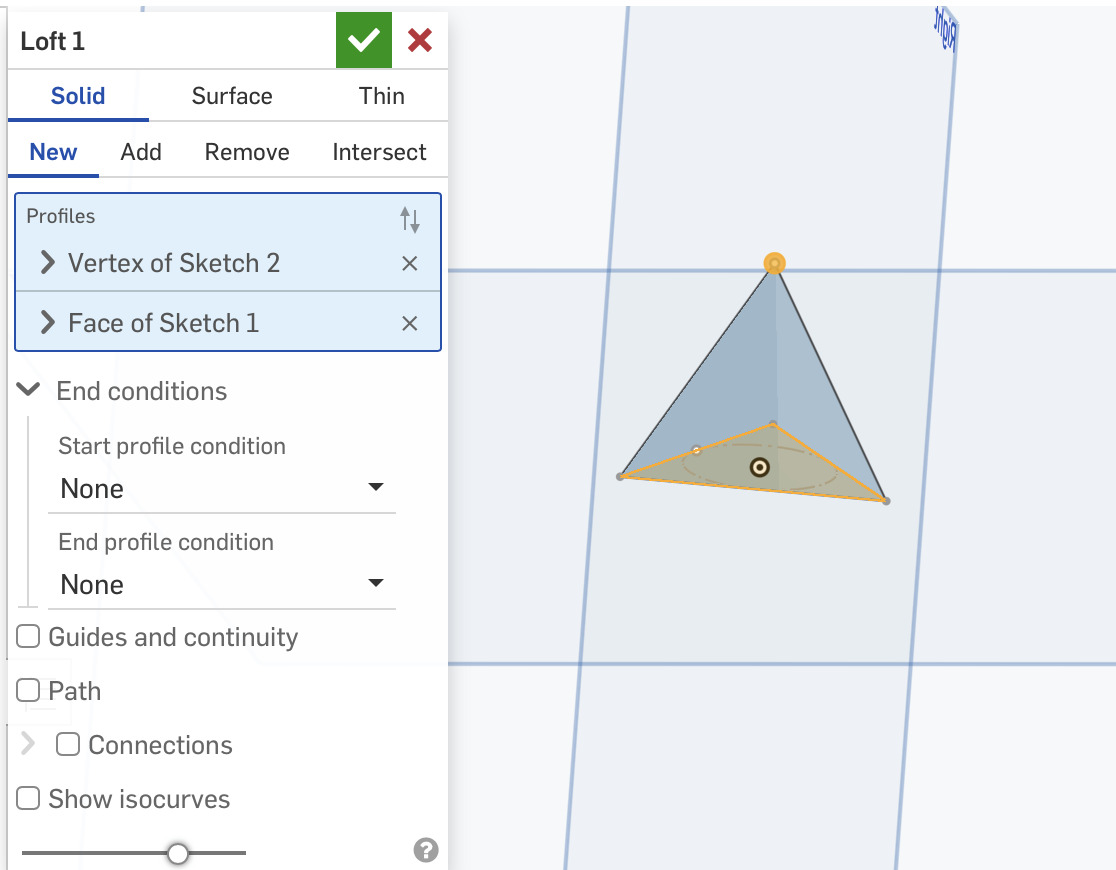Switch to the Surface tab

232,96
